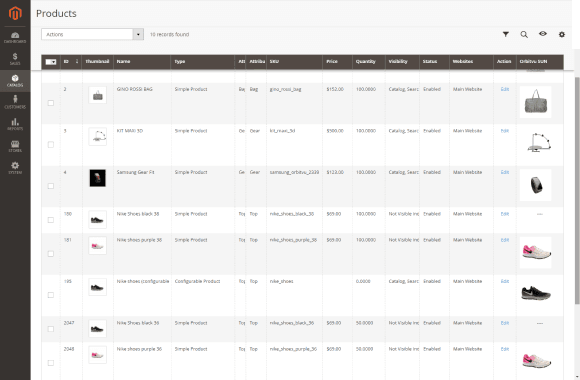Edit the KIT MAXI 3D product

click(x=505, y=131)
